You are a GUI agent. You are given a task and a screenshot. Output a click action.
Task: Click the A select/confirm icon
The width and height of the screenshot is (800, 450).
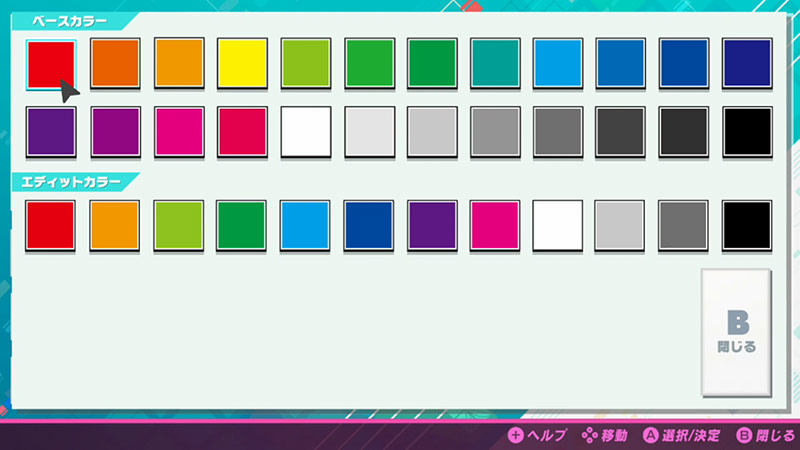(653, 435)
